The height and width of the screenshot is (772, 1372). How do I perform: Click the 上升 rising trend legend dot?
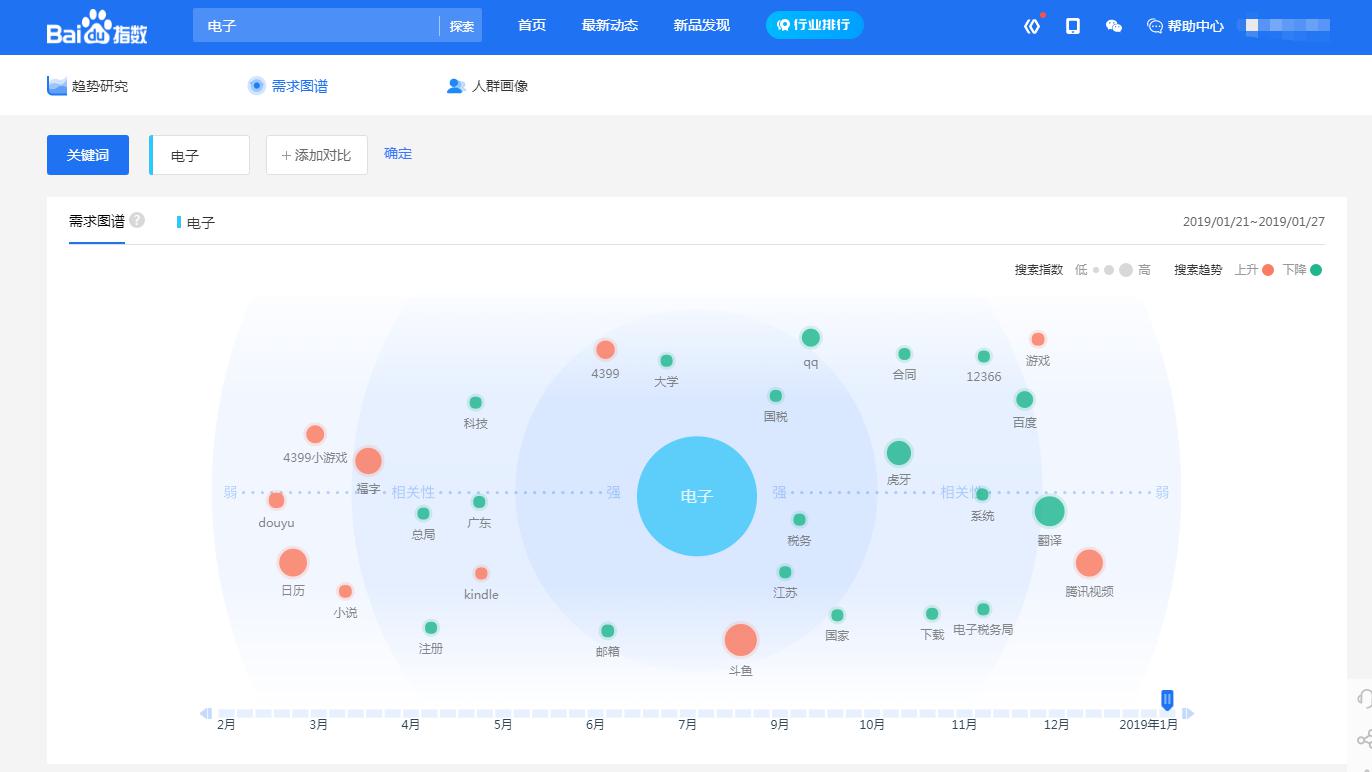[x=1268, y=270]
